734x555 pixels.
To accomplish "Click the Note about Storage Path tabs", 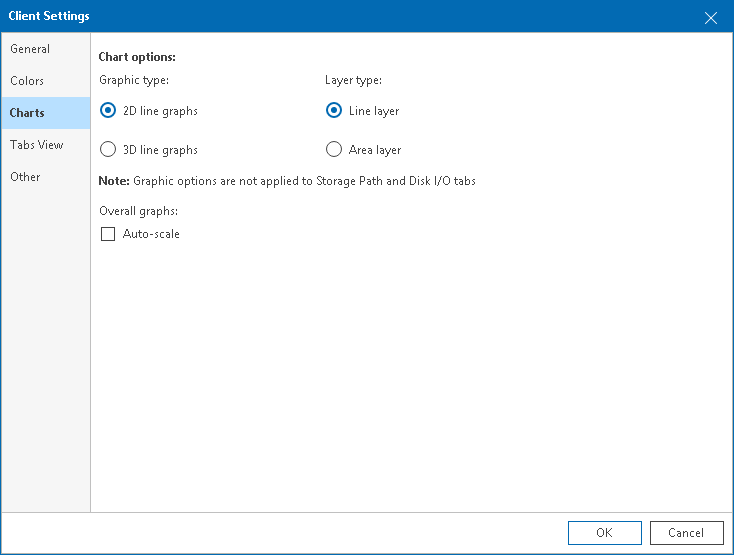I will pos(287,181).
